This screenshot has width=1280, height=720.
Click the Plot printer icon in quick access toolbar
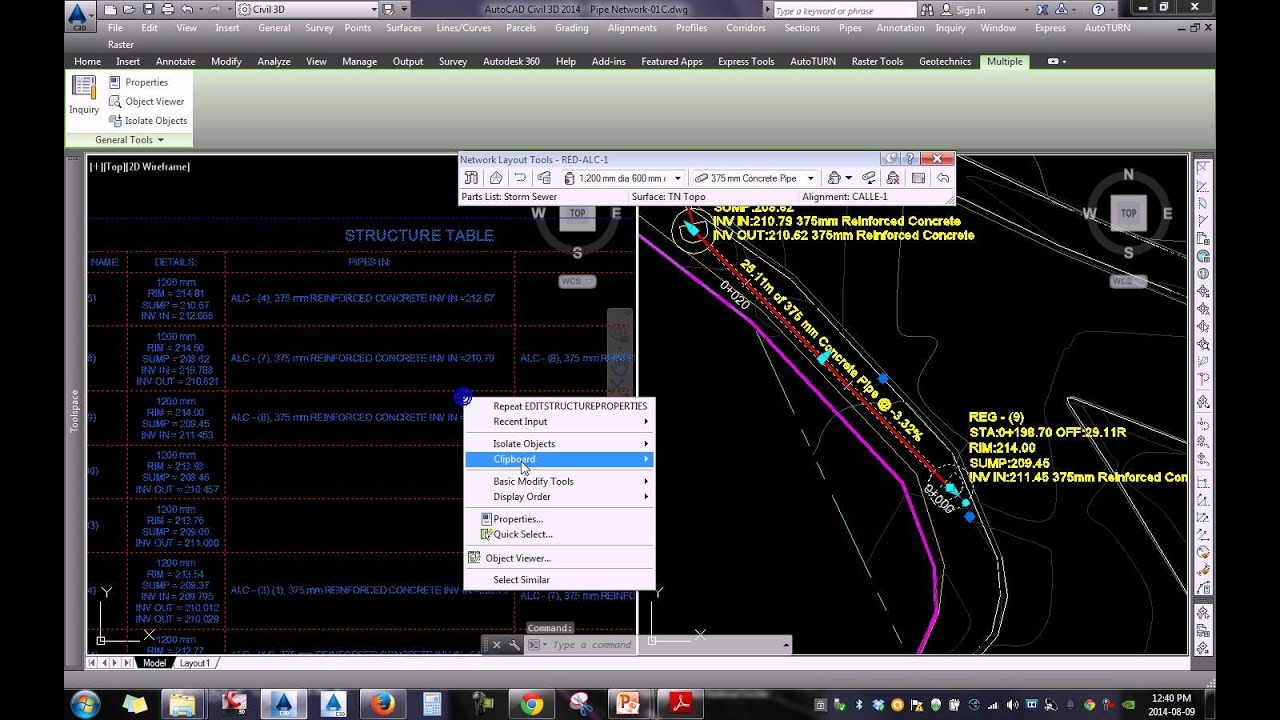168,9
